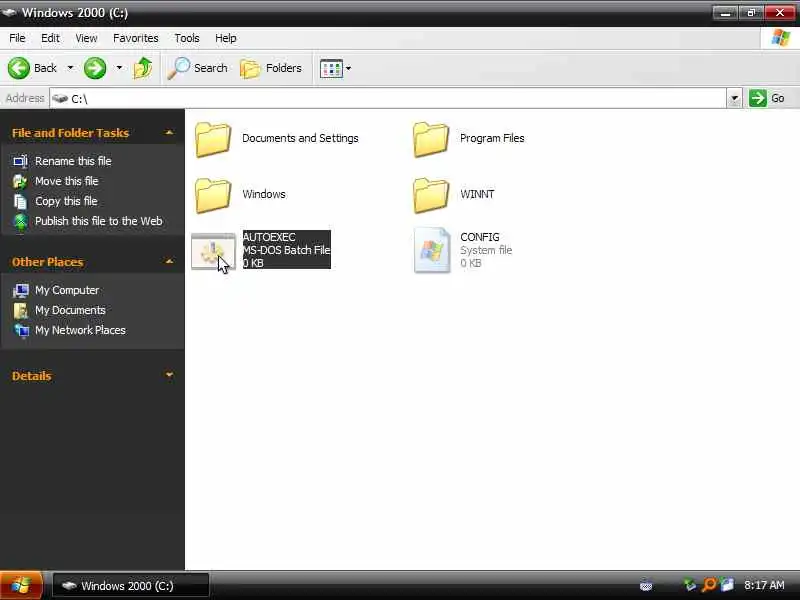800x600 pixels.
Task: Expand the Address bar dropdown
Action: (734, 98)
